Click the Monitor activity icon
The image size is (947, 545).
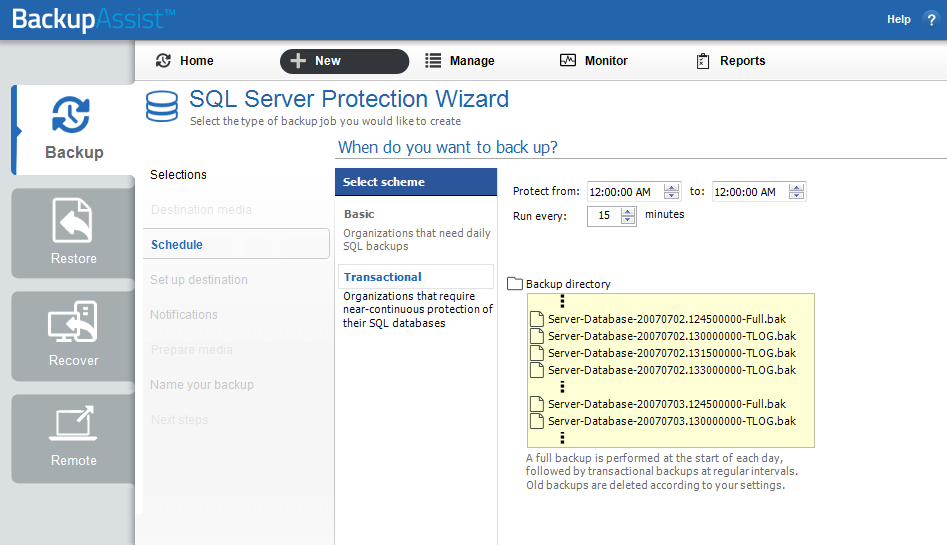pos(568,60)
